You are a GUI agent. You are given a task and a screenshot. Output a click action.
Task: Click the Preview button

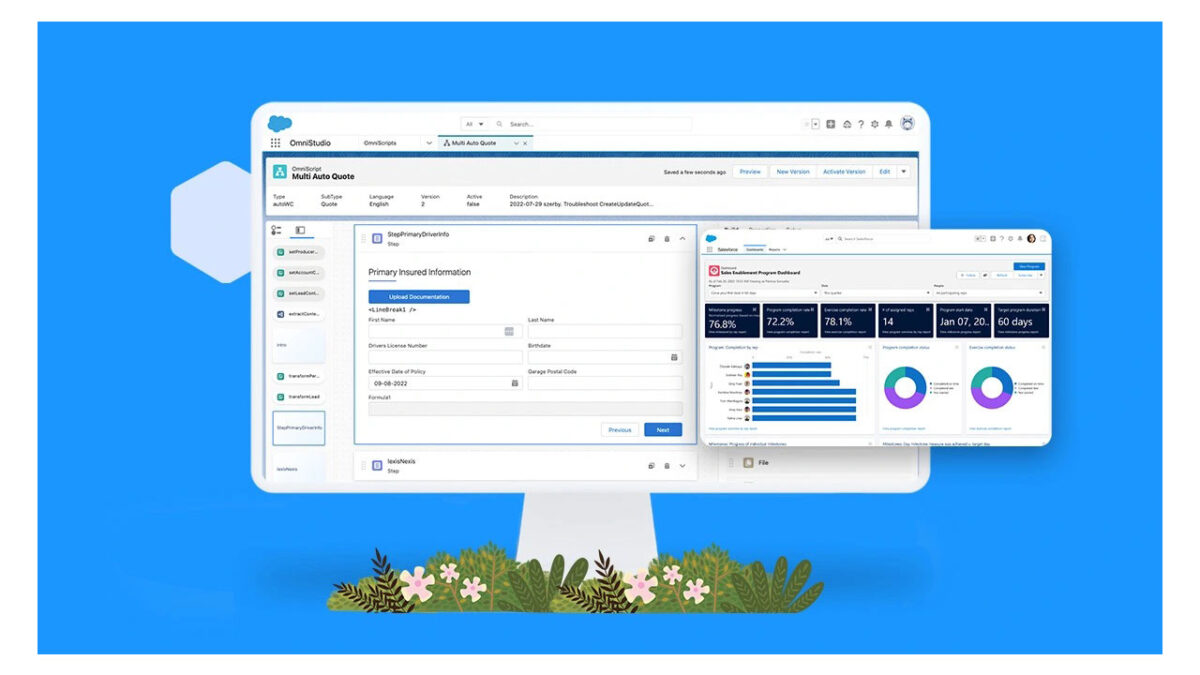tap(750, 172)
